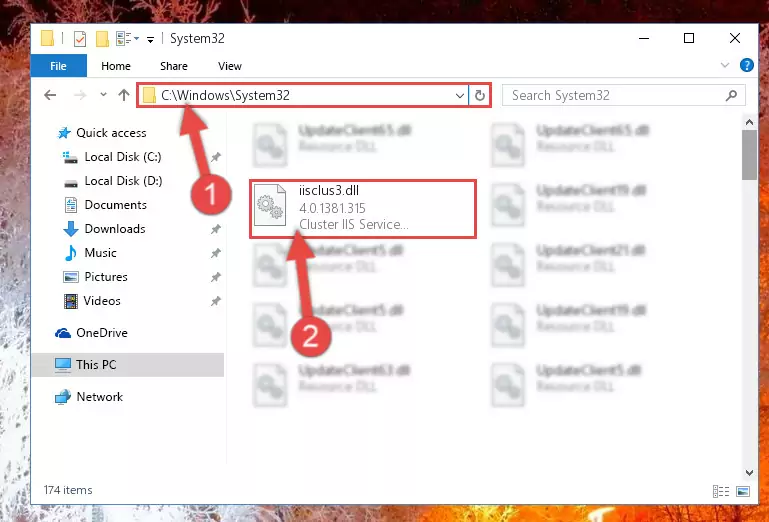Click the iisclus3.dll gear file icon
The image size is (769, 522).
(x=270, y=206)
